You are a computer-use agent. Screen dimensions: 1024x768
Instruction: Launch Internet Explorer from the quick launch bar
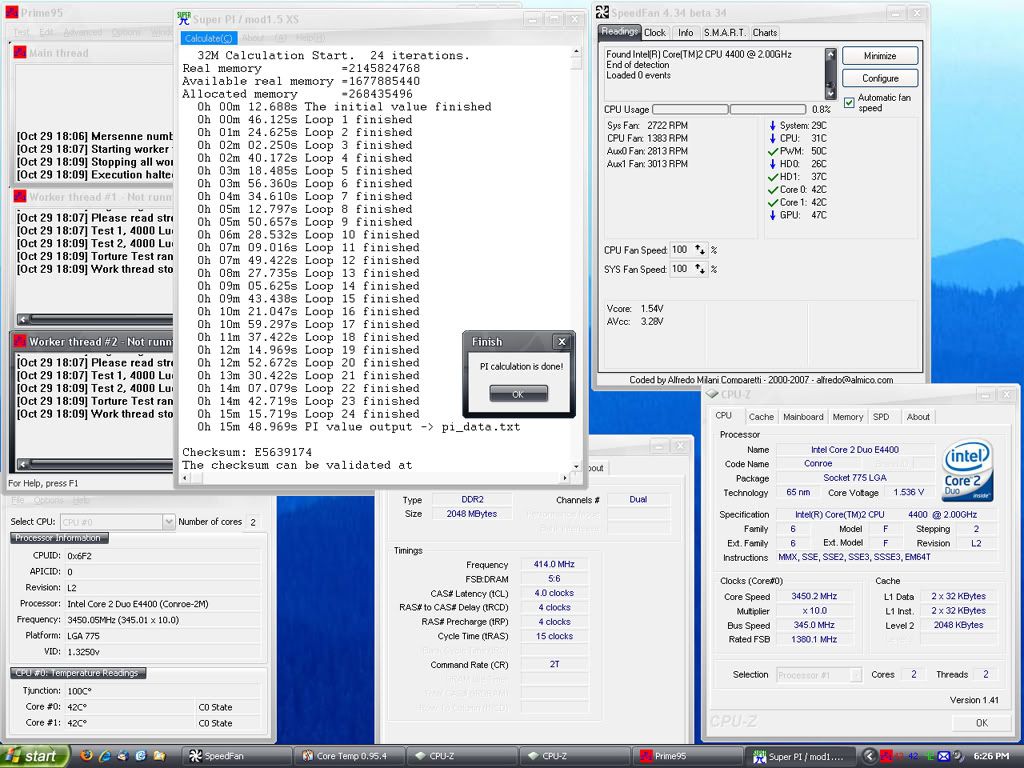104,756
